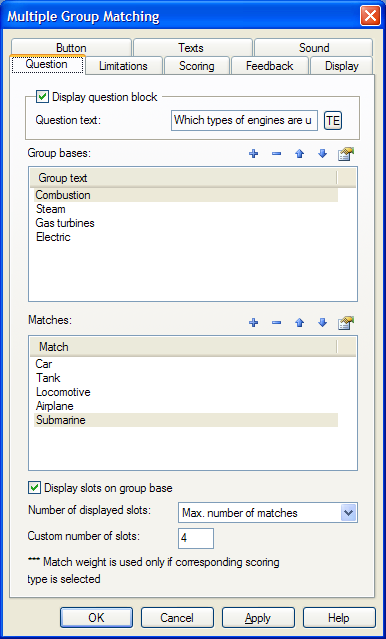Select the Airplane match row
The height and width of the screenshot is (639, 386).
(186, 406)
